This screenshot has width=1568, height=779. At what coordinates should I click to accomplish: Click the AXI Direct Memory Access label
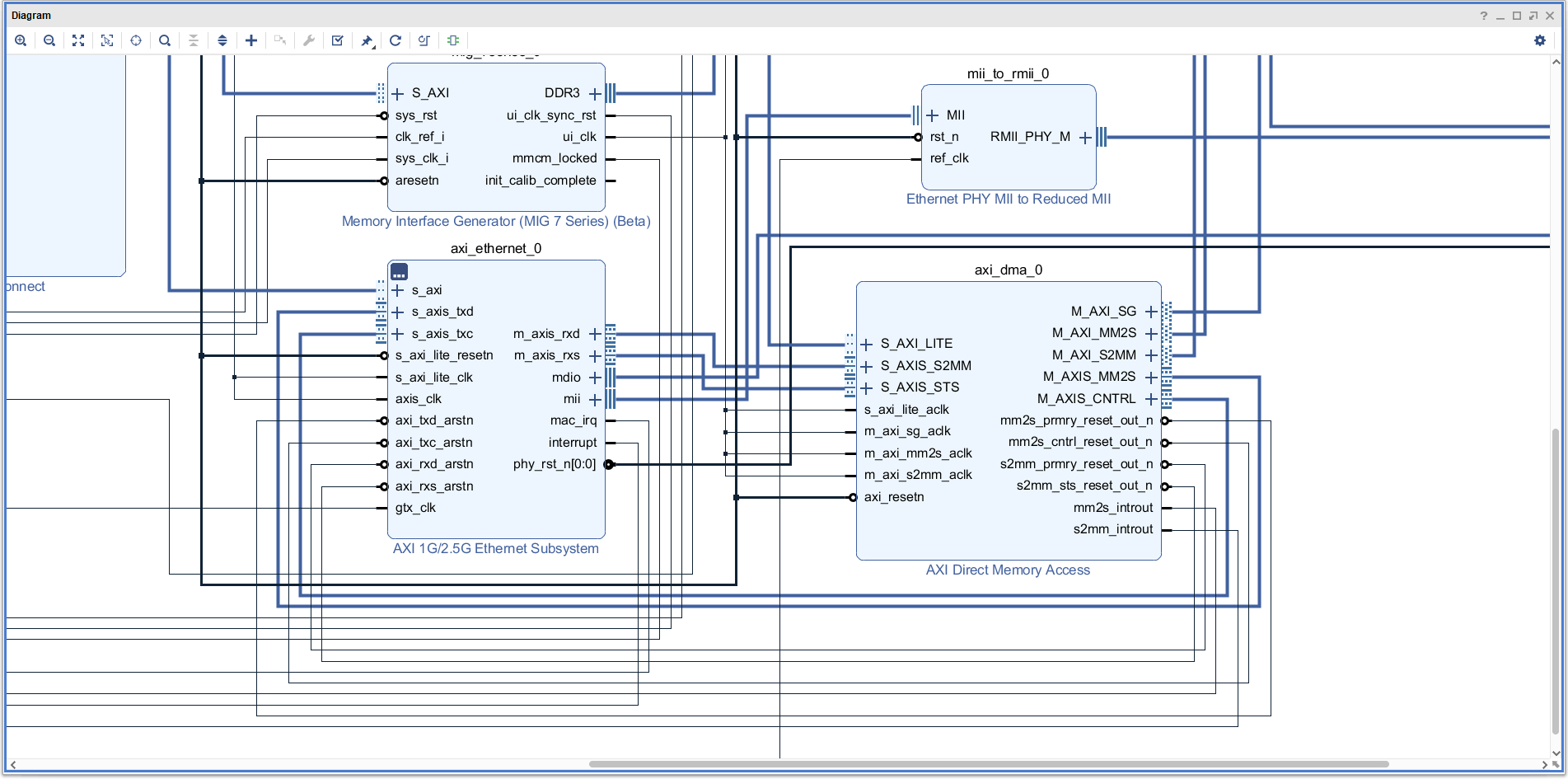pos(1008,570)
